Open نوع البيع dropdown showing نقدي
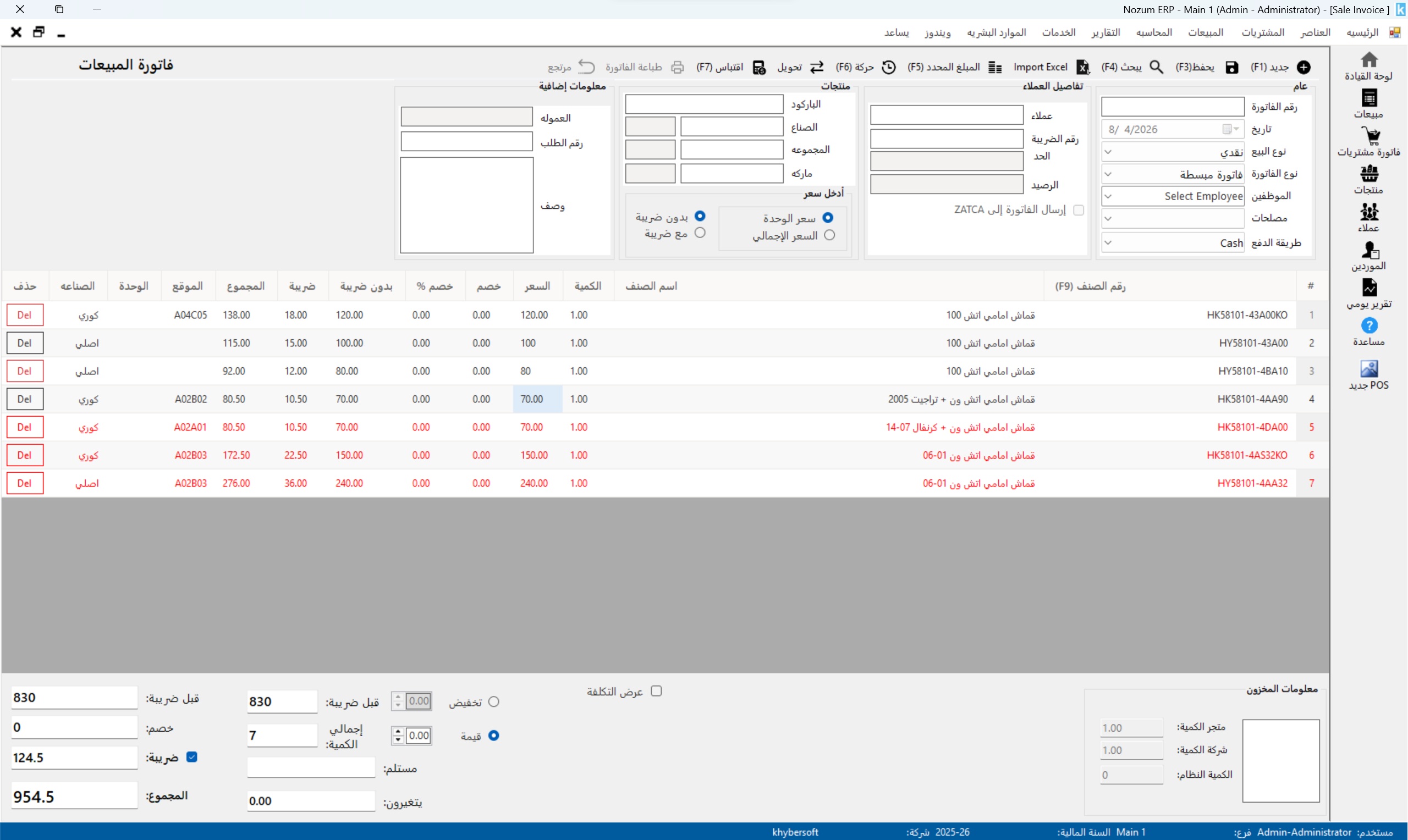 click(x=1173, y=152)
